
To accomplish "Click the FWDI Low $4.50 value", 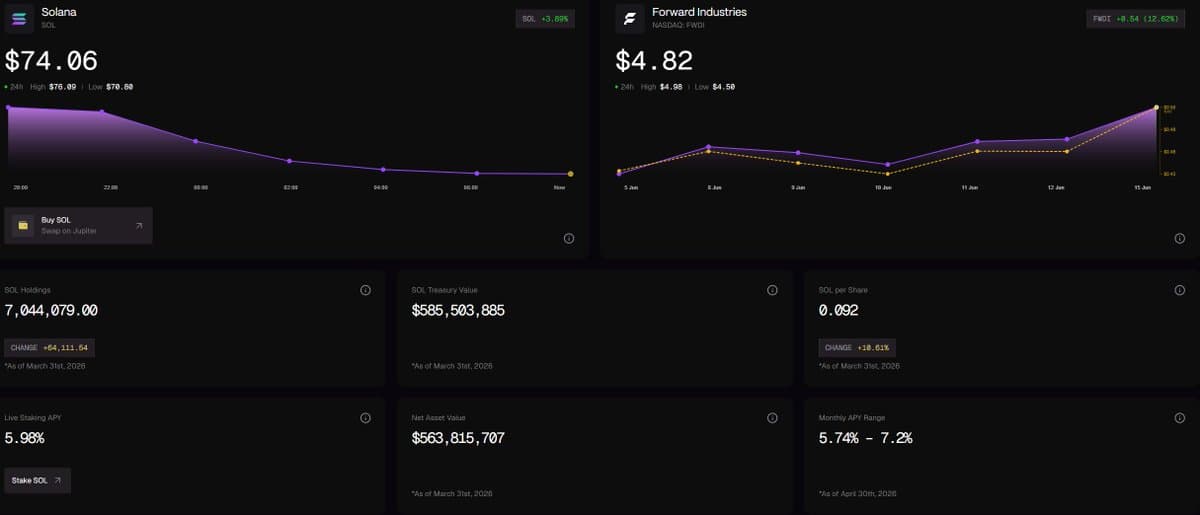I will pos(724,87).
